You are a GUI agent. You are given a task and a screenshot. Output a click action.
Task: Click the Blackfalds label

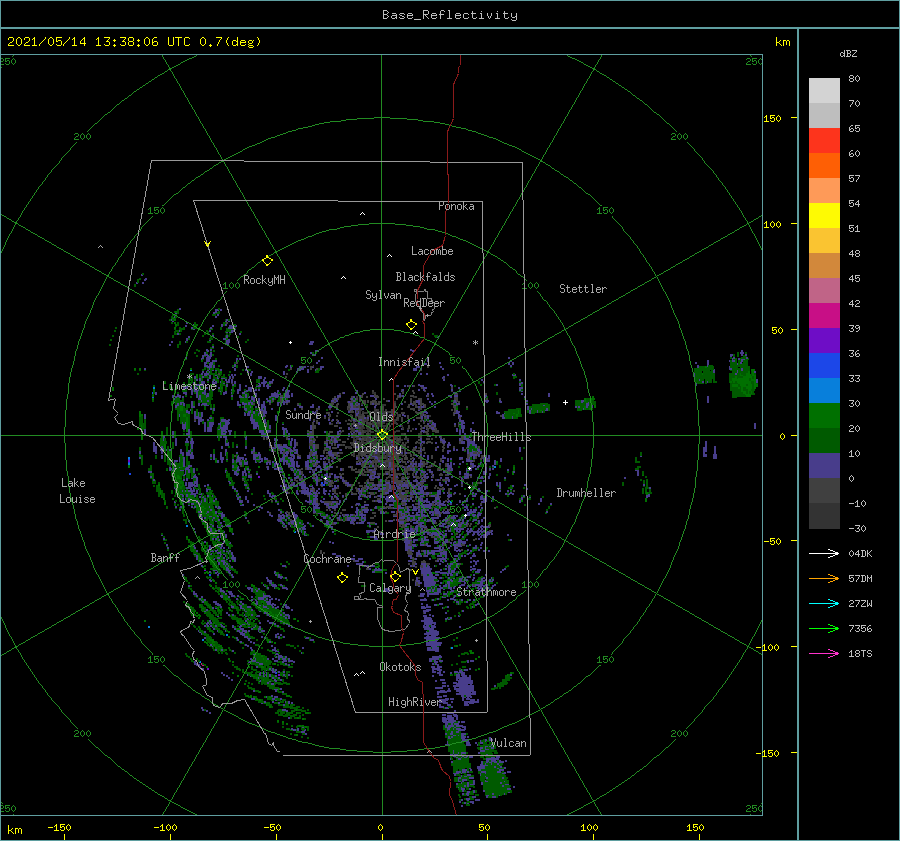tap(425, 277)
